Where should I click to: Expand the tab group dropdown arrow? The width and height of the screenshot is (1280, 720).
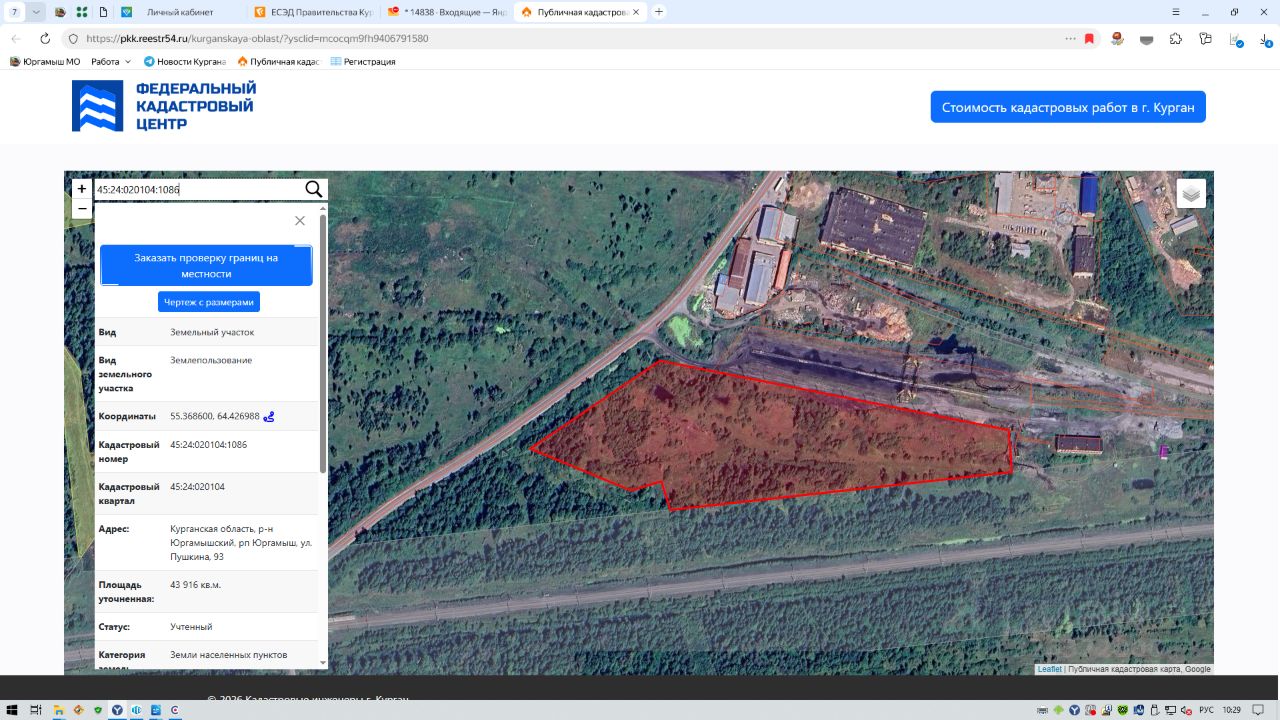coord(36,12)
